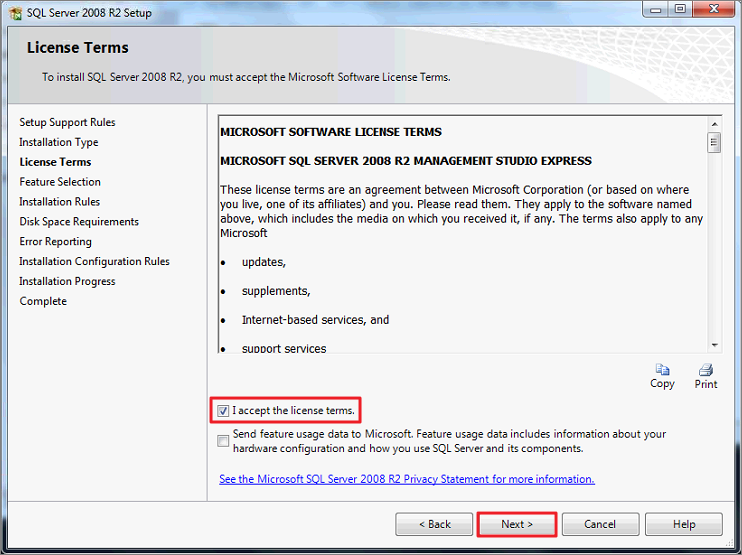742x555 pixels.
Task: Click the Print icon
Action: [x=706, y=370]
